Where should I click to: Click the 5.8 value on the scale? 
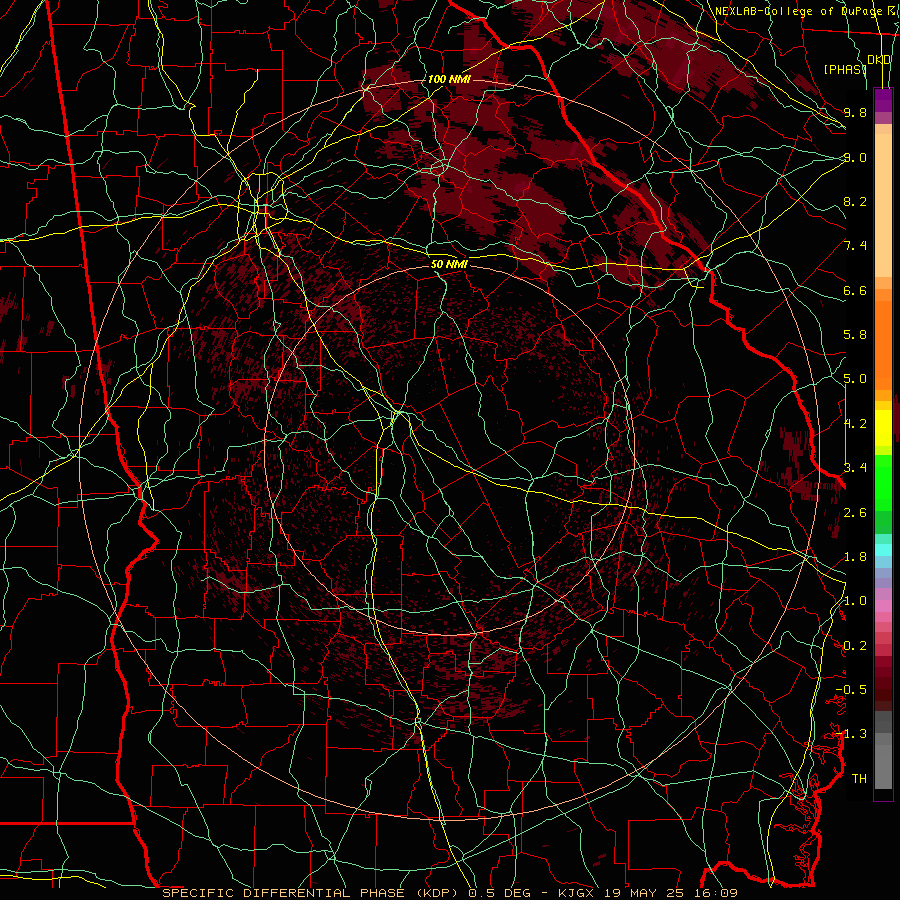click(855, 335)
